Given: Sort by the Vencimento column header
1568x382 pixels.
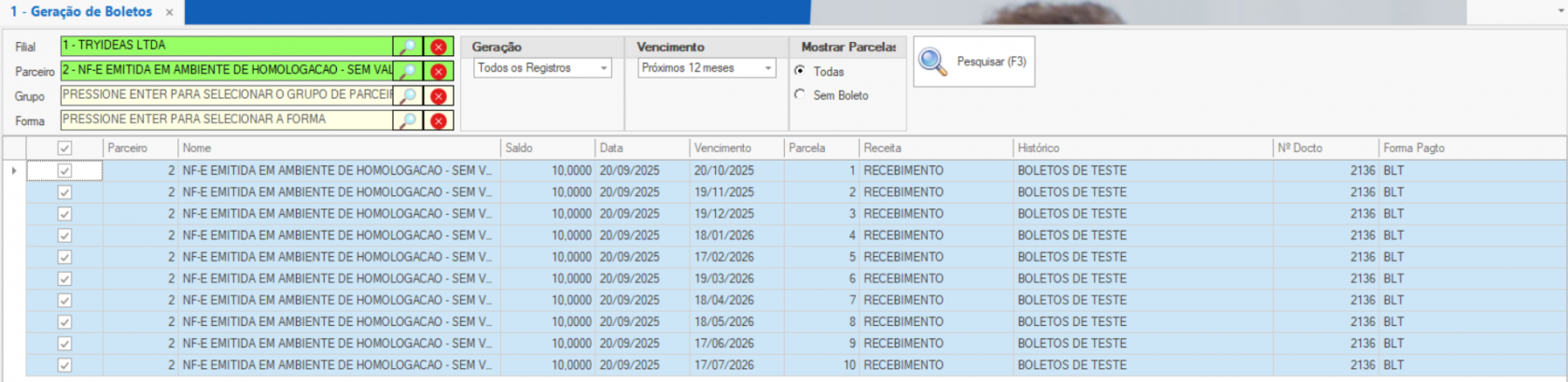Looking at the screenshot, I should [x=722, y=149].
